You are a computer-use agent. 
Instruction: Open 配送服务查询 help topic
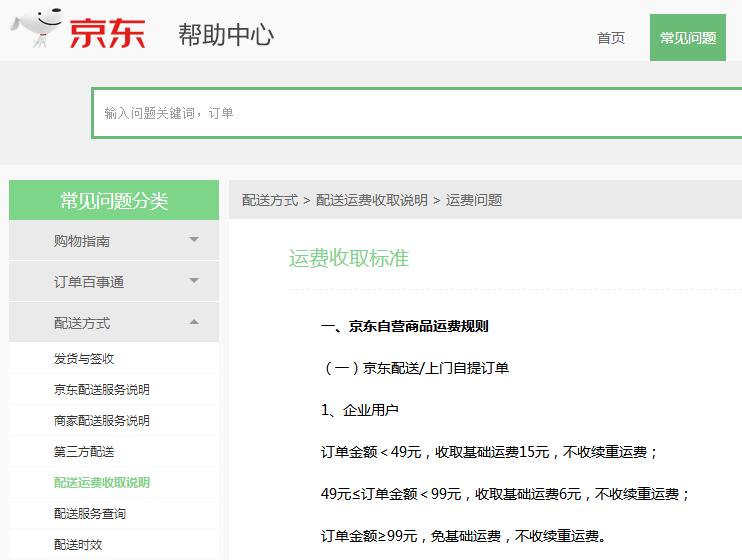90,514
